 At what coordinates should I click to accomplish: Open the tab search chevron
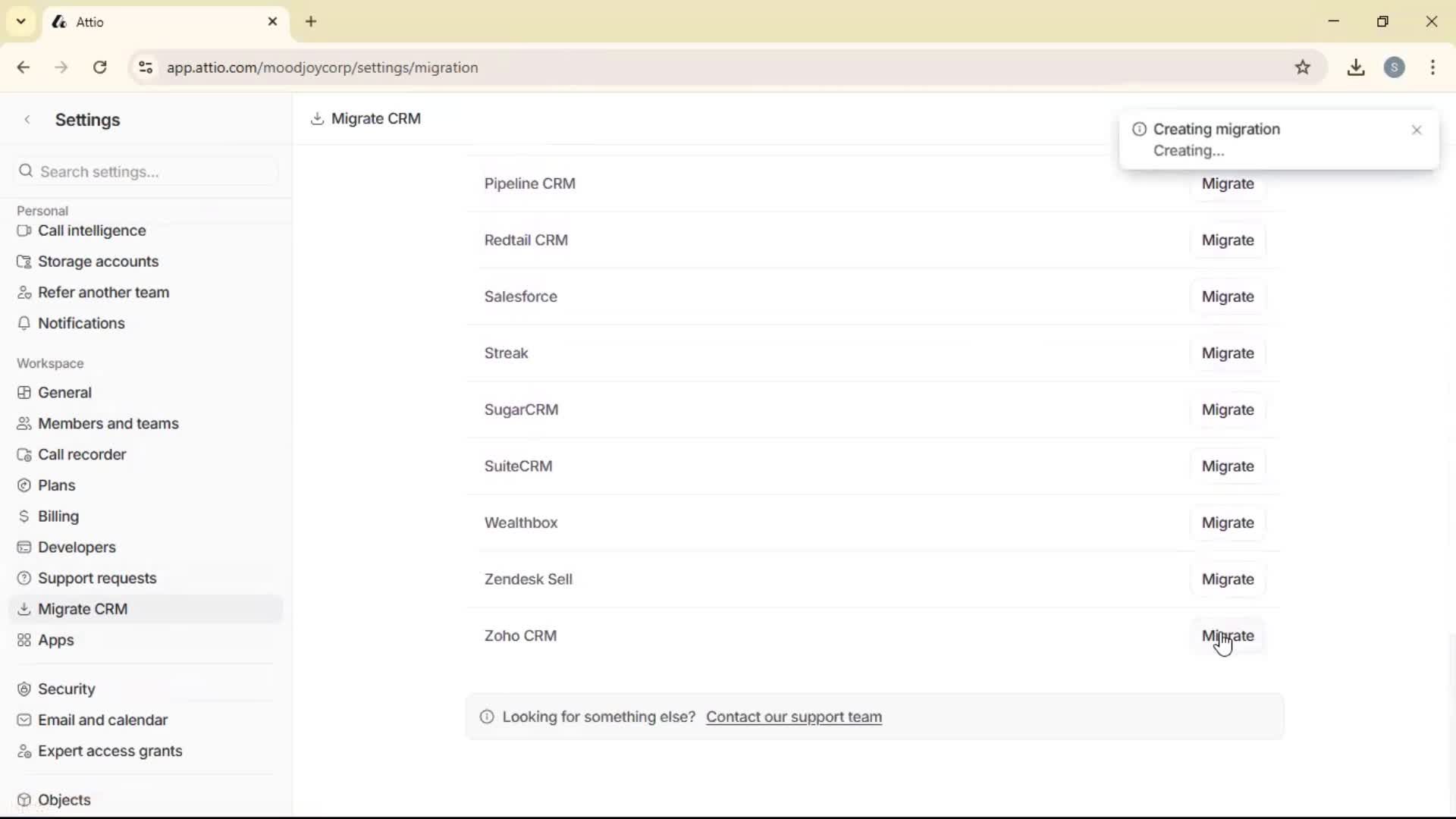(20, 21)
